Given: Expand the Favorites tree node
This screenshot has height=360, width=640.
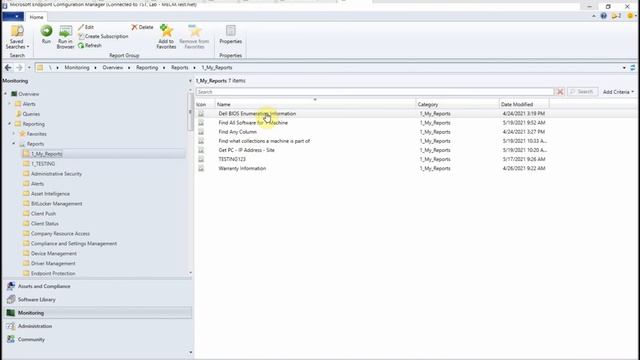Looking at the screenshot, I should (x=14, y=134).
